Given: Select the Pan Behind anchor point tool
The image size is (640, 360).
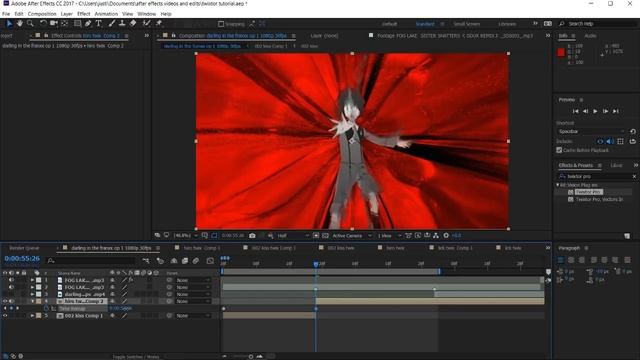Looking at the screenshot, I should pos(64,24).
